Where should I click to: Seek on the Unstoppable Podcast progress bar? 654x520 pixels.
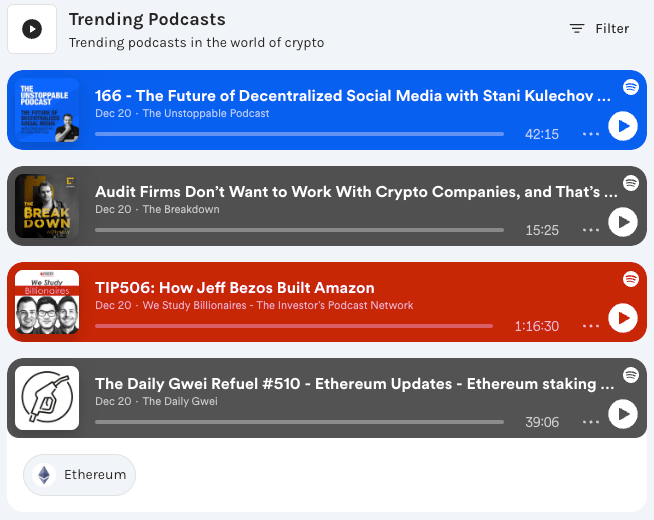299,134
